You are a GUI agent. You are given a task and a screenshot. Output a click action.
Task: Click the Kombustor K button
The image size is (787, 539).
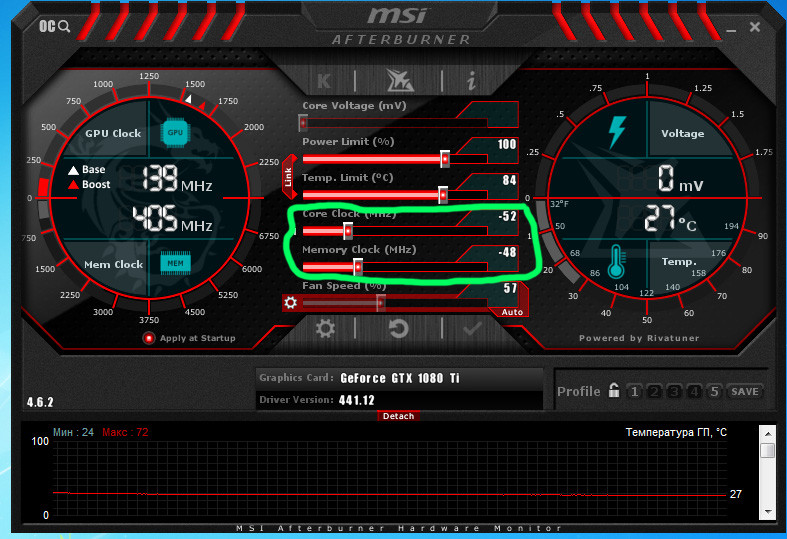click(x=324, y=80)
